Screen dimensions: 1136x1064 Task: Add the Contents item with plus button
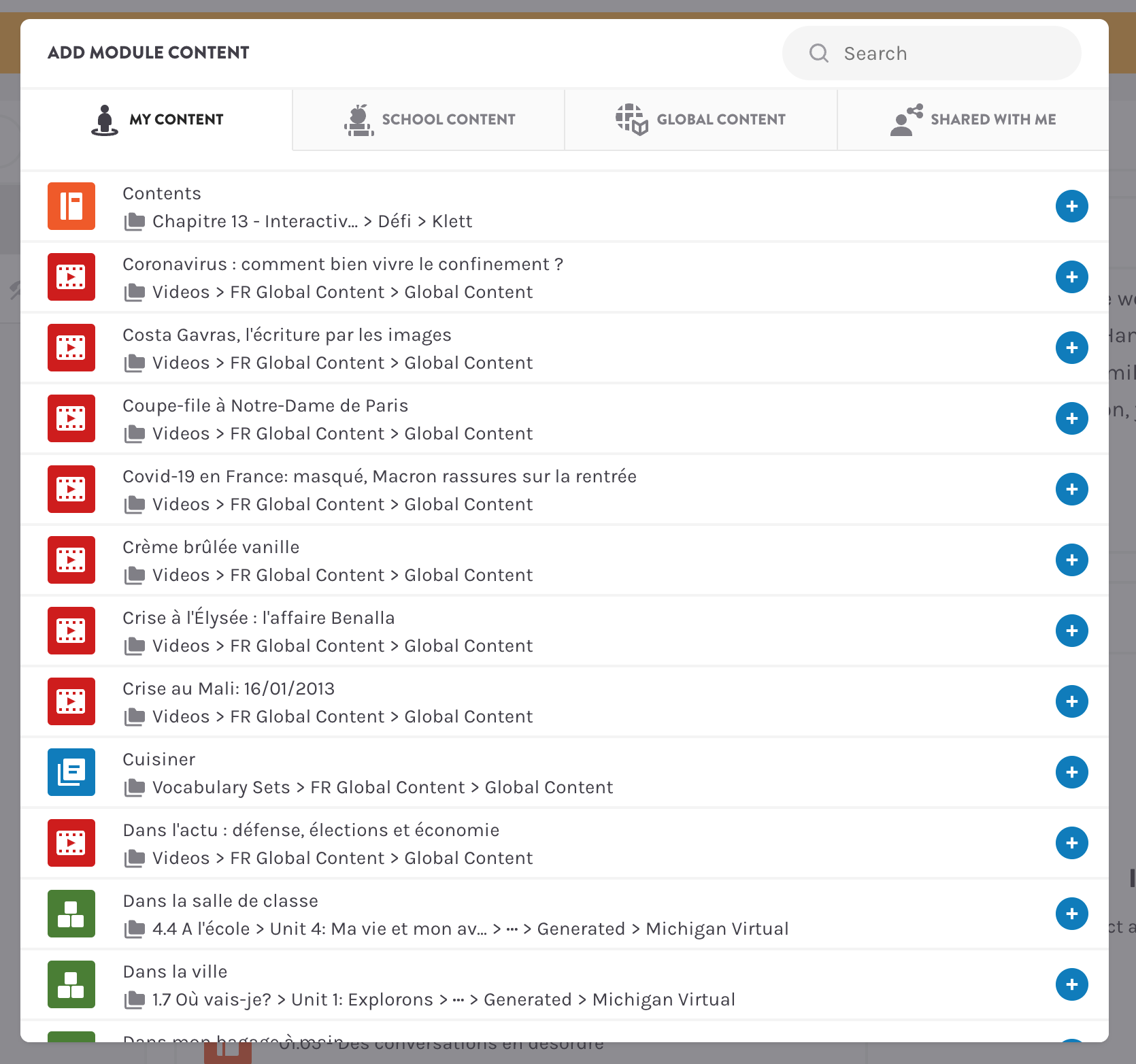click(x=1071, y=206)
